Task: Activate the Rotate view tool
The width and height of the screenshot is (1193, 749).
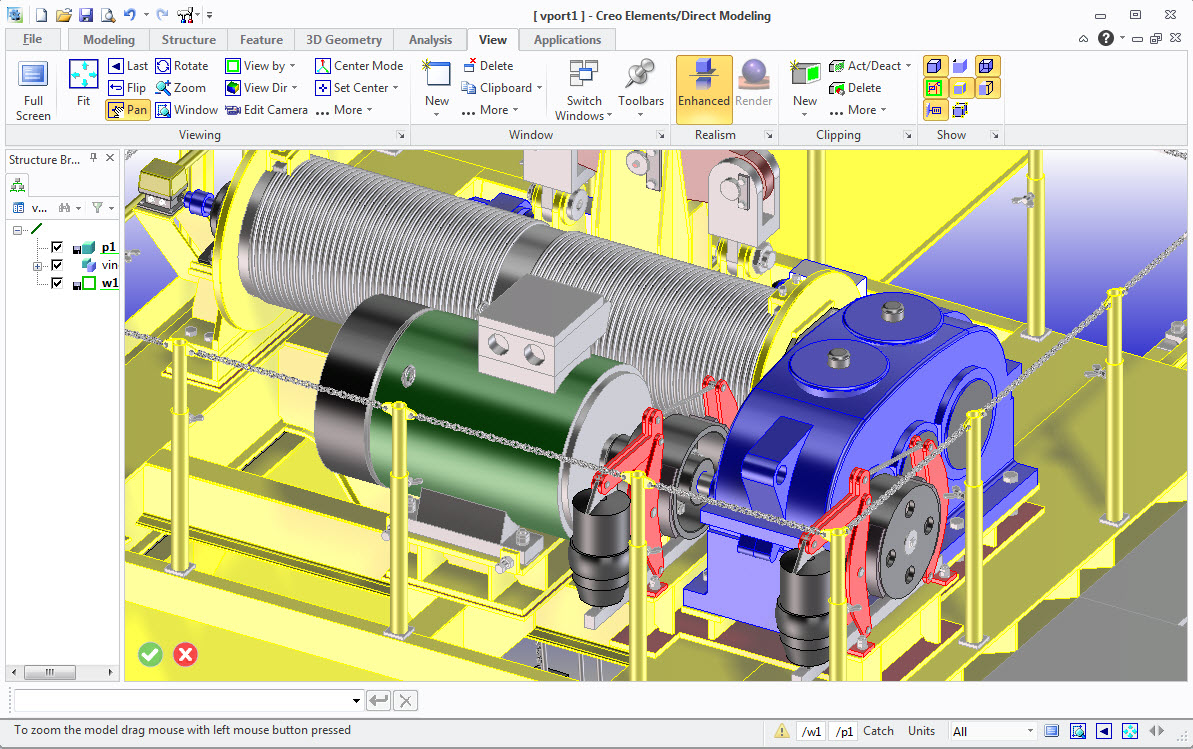Action: (x=182, y=66)
